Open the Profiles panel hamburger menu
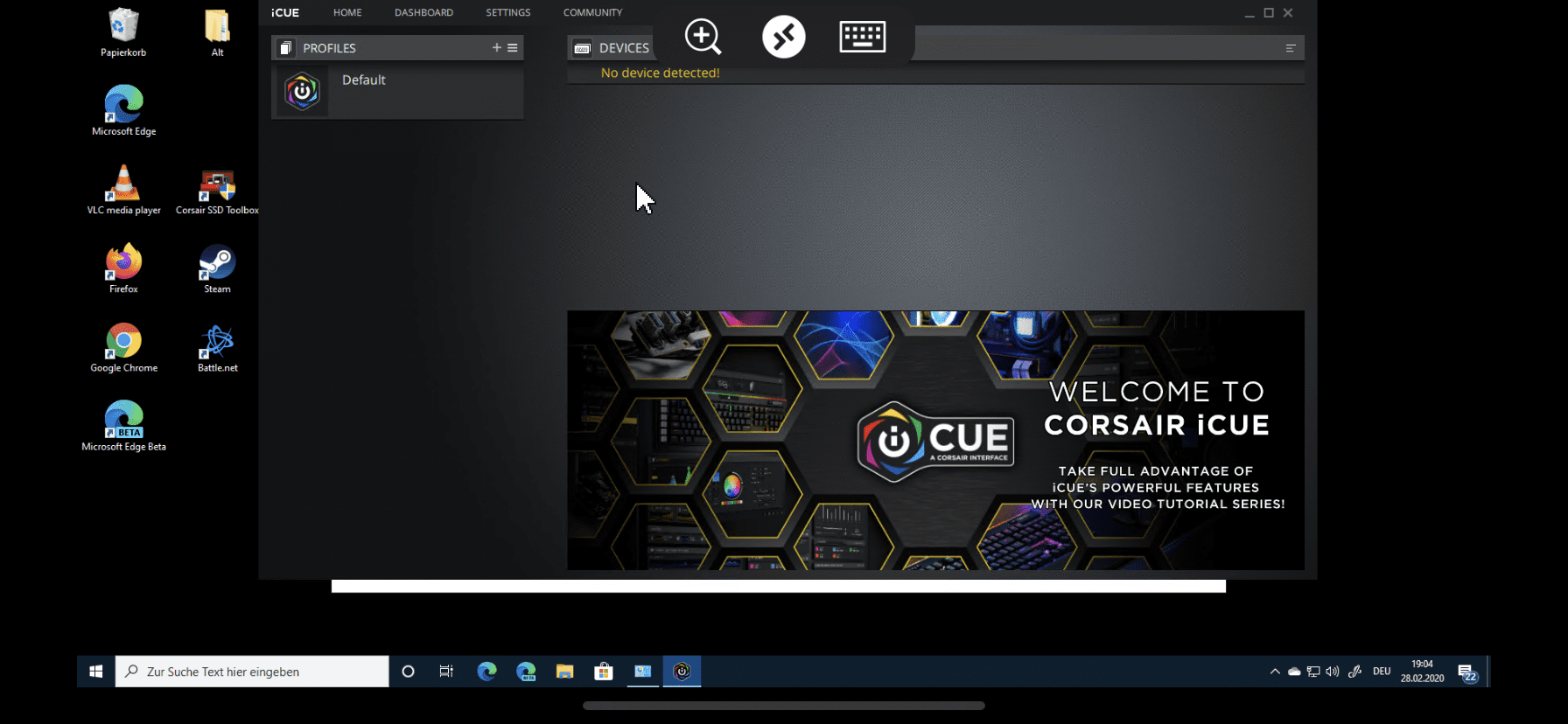 point(513,48)
